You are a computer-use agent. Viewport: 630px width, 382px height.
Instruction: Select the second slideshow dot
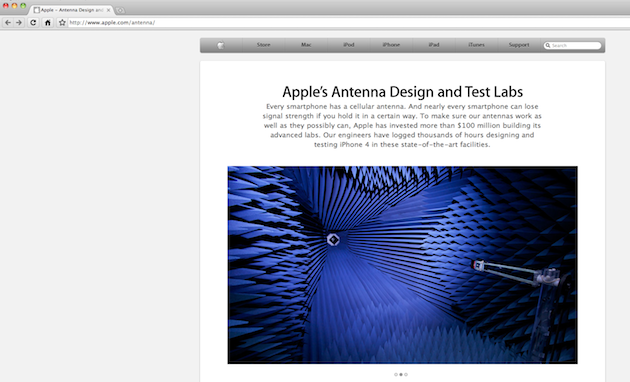tap(401, 374)
